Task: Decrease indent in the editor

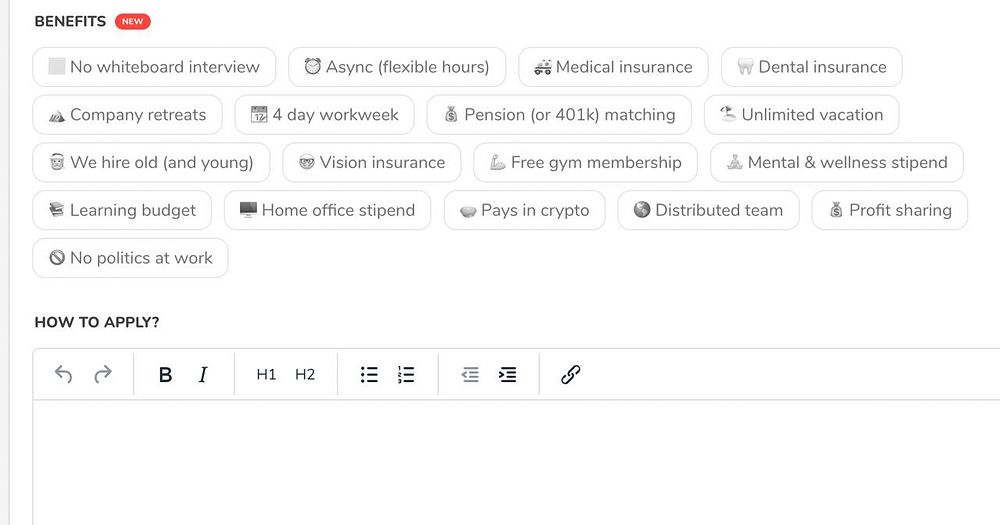Action: pos(470,375)
